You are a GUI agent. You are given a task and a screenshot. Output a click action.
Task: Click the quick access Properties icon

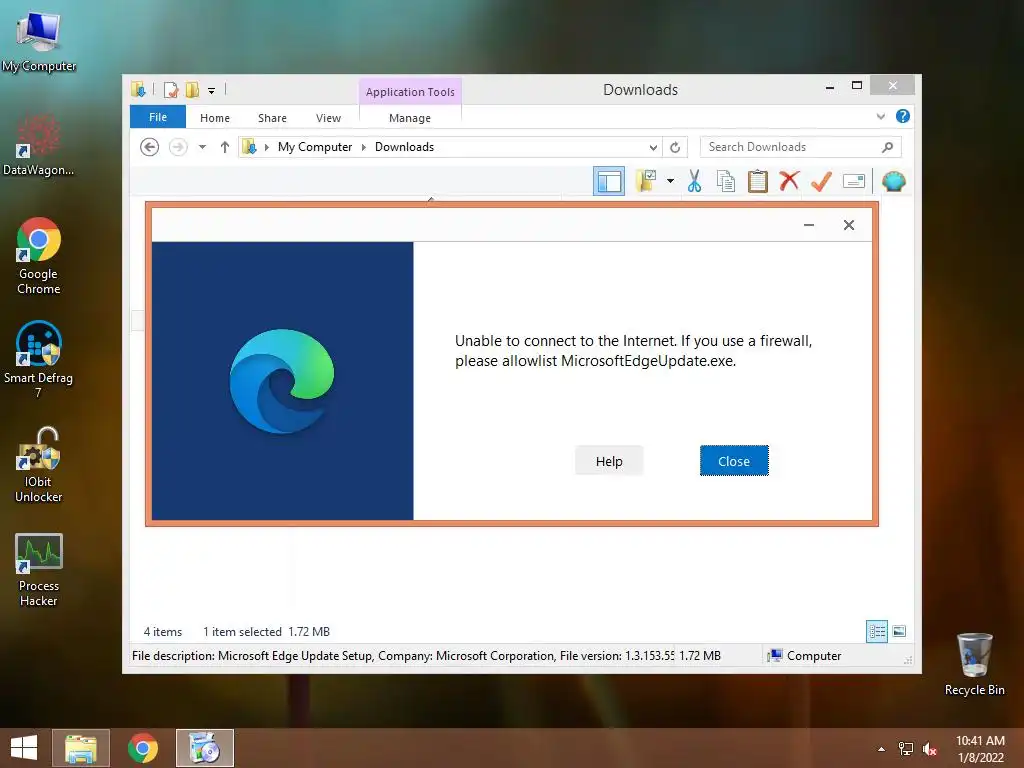(170, 89)
